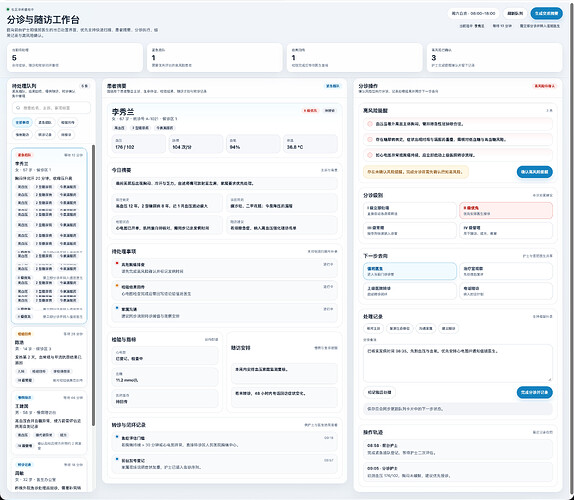
Task: Select the blue active filter chip in queue
Action: tap(23, 122)
